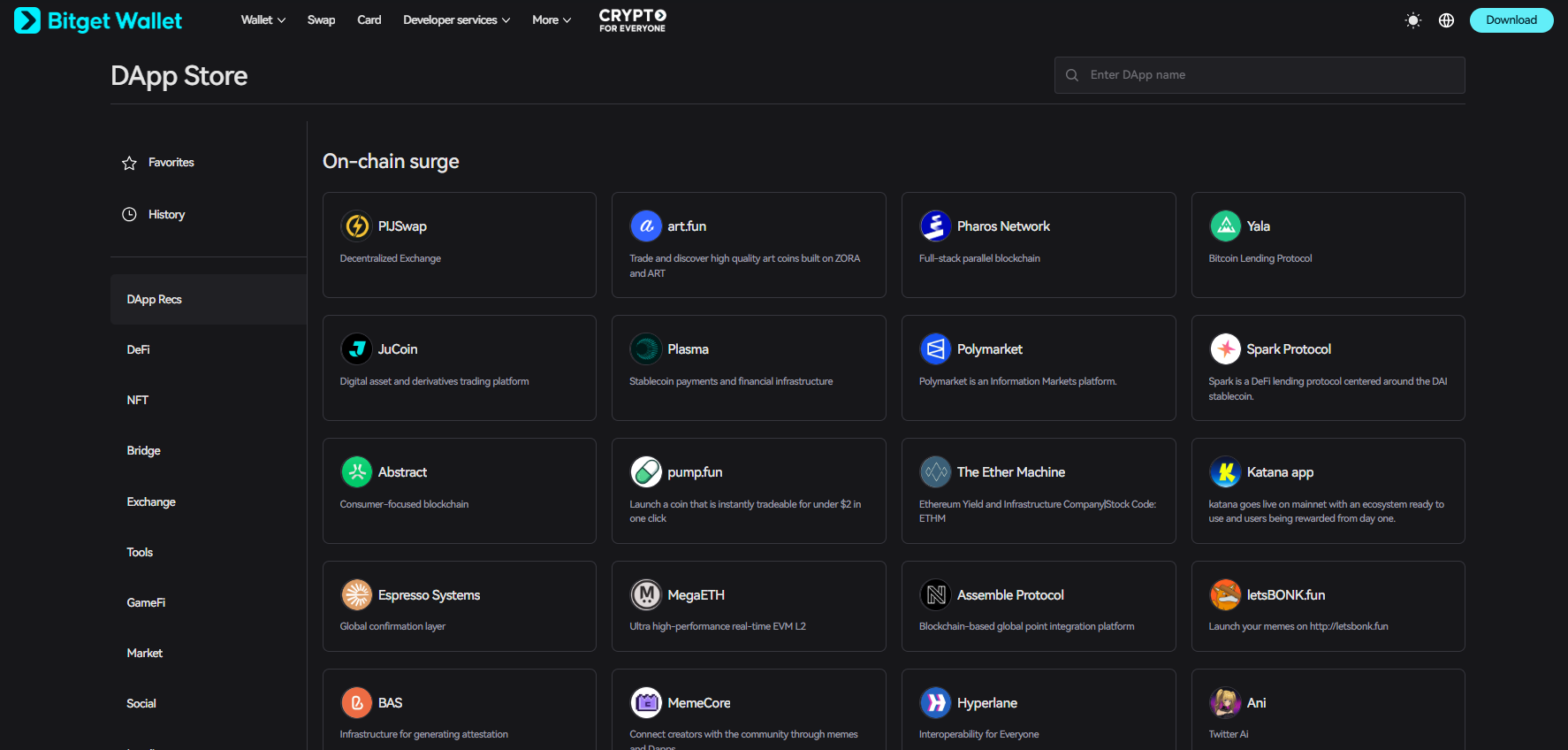This screenshot has width=1568, height=750.
Task: Expand the Developer services dropdown
Action: [x=456, y=20]
